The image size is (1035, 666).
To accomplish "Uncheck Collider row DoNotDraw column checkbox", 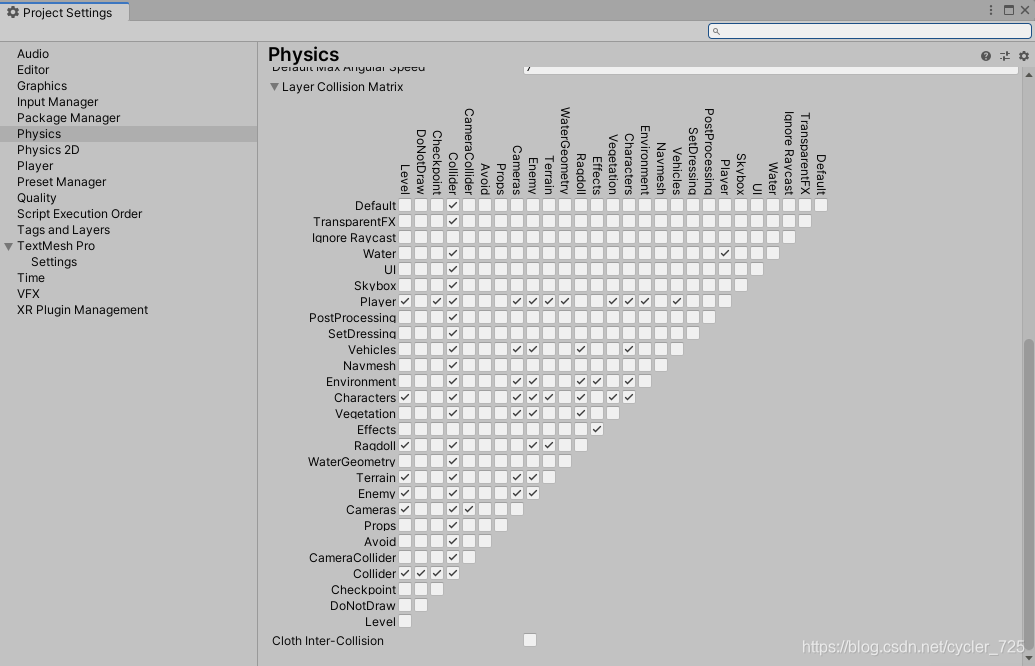I will pyautogui.click(x=420, y=574).
